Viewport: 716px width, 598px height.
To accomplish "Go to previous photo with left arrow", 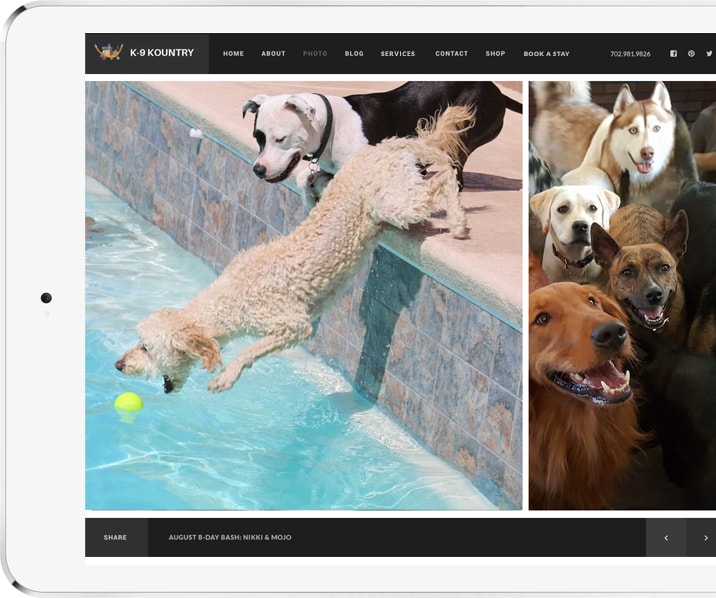I will 666,538.
